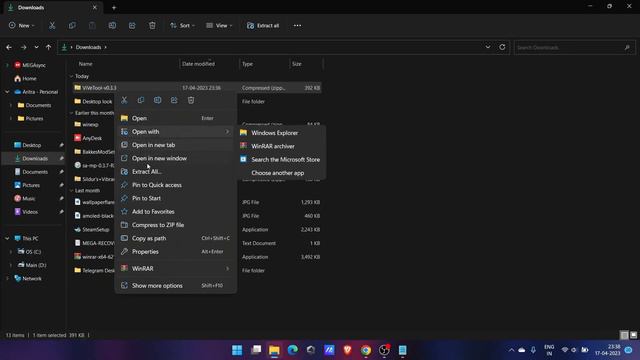Select Open with menu entry
Image resolution: width=640 pixels, height=360 pixels.
[176, 131]
